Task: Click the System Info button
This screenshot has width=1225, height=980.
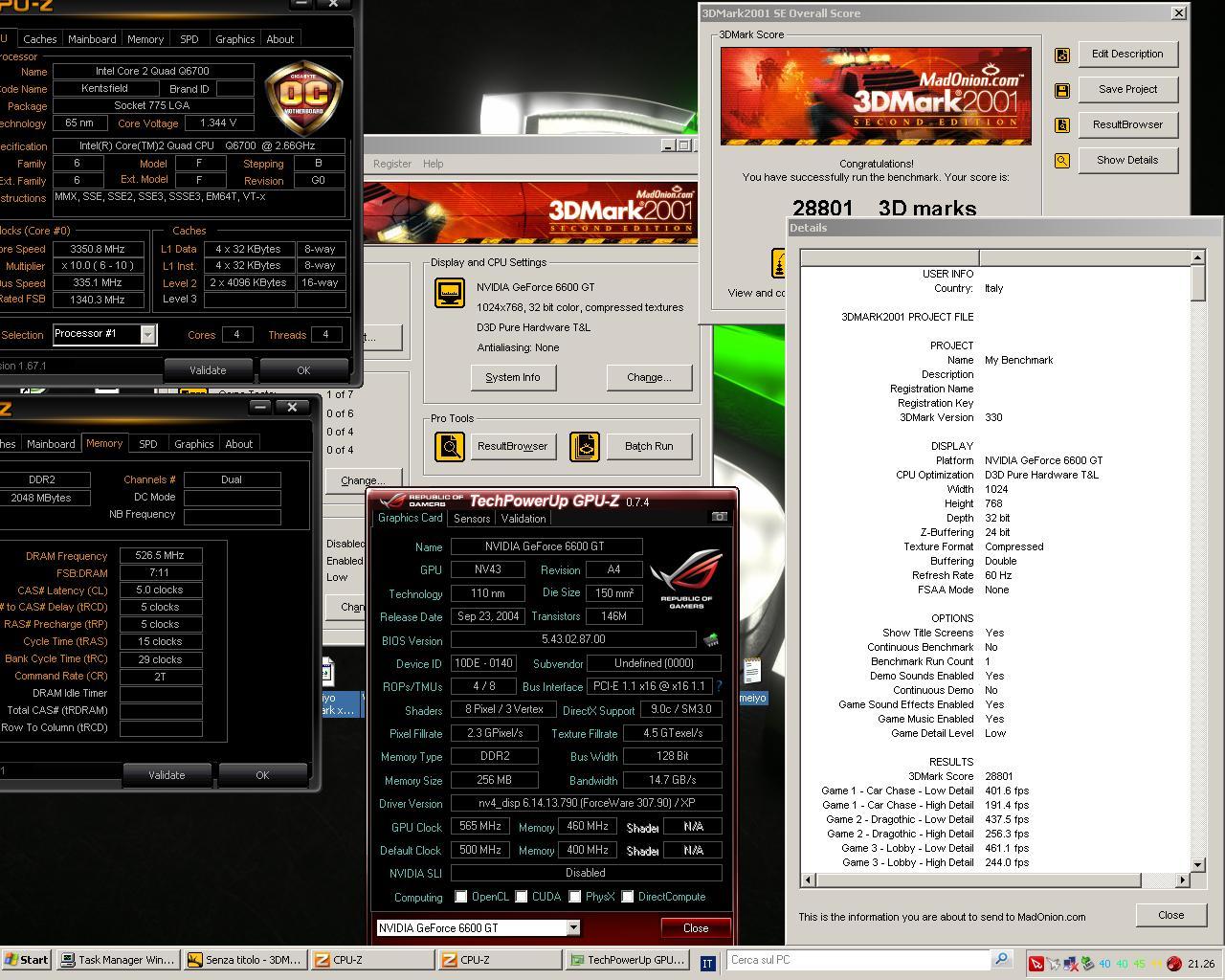Action: (x=513, y=377)
